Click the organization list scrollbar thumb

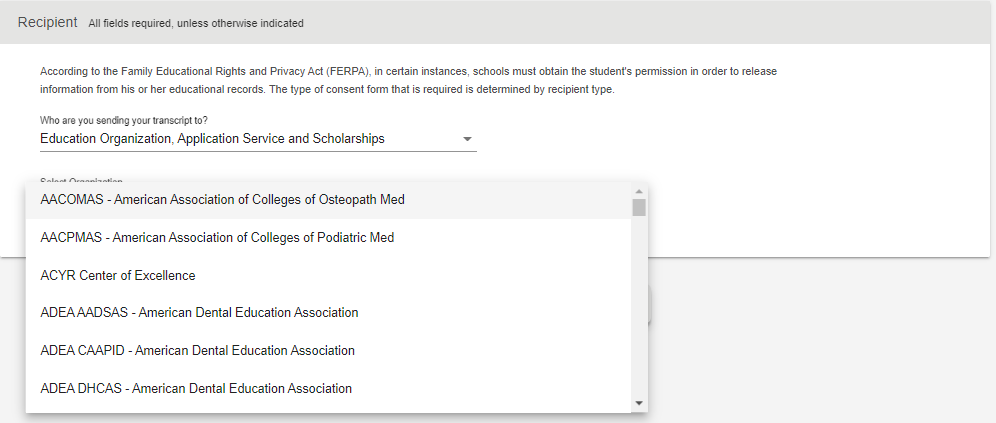639,207
